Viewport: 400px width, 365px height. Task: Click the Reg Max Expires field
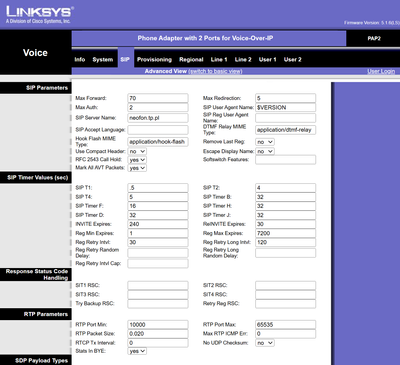click(286, 233)
